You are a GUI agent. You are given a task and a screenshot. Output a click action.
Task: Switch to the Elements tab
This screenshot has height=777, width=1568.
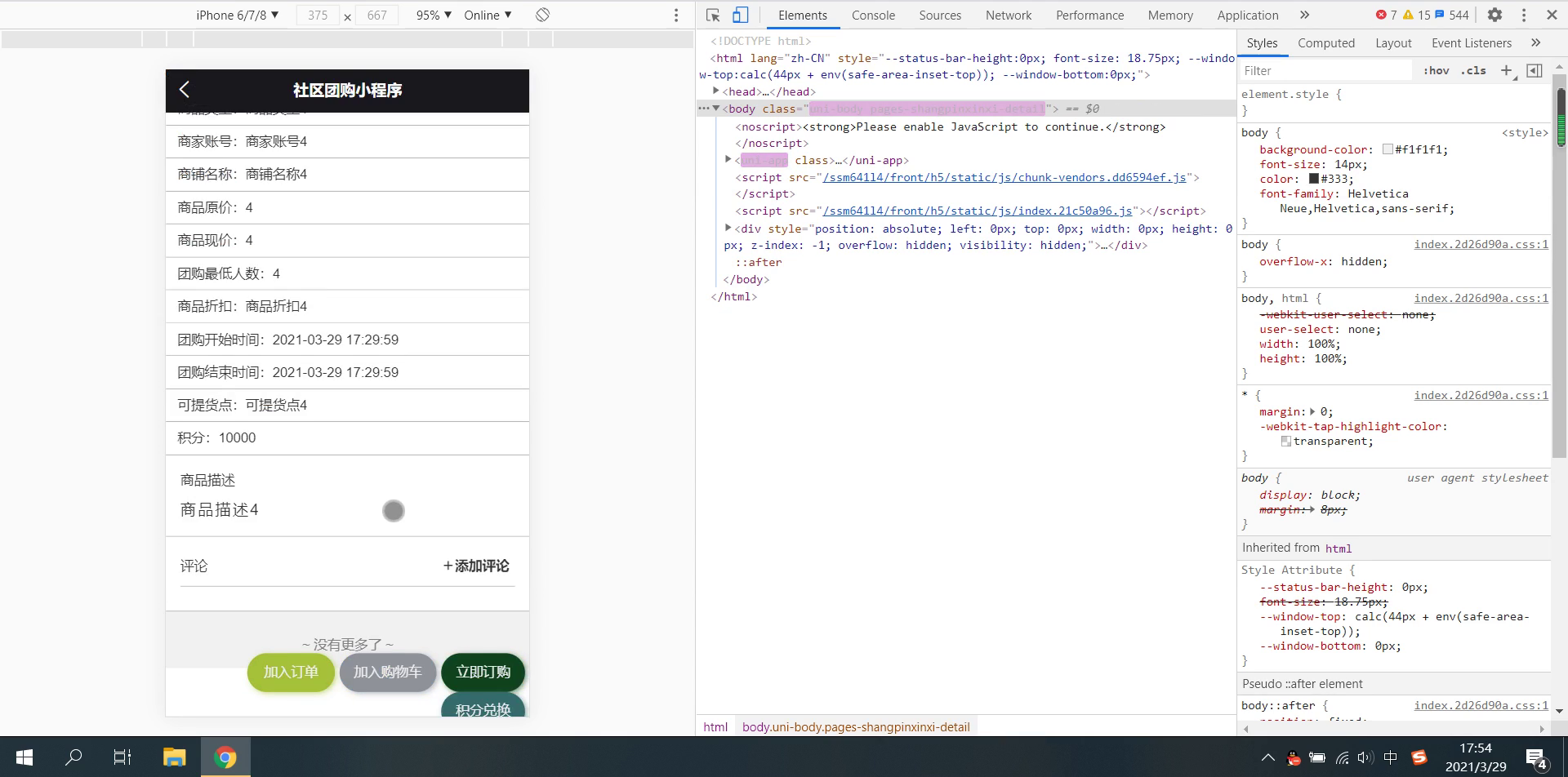pyautogui.click(x=802, y=15)
